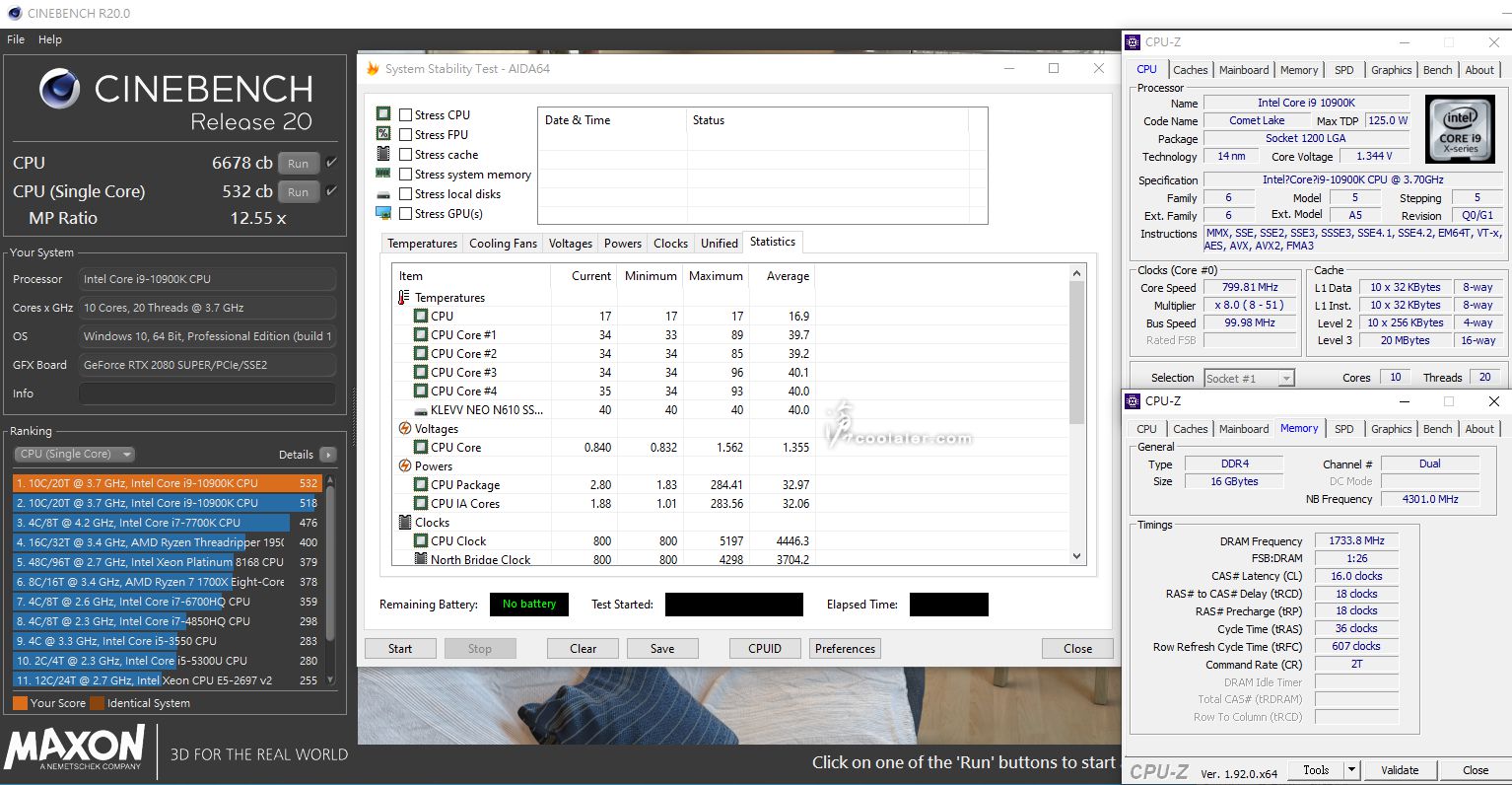Screen dimensions: 1512x785
Task: Enable the Stress GPU(s) checkbox
Action: point(405,214)
